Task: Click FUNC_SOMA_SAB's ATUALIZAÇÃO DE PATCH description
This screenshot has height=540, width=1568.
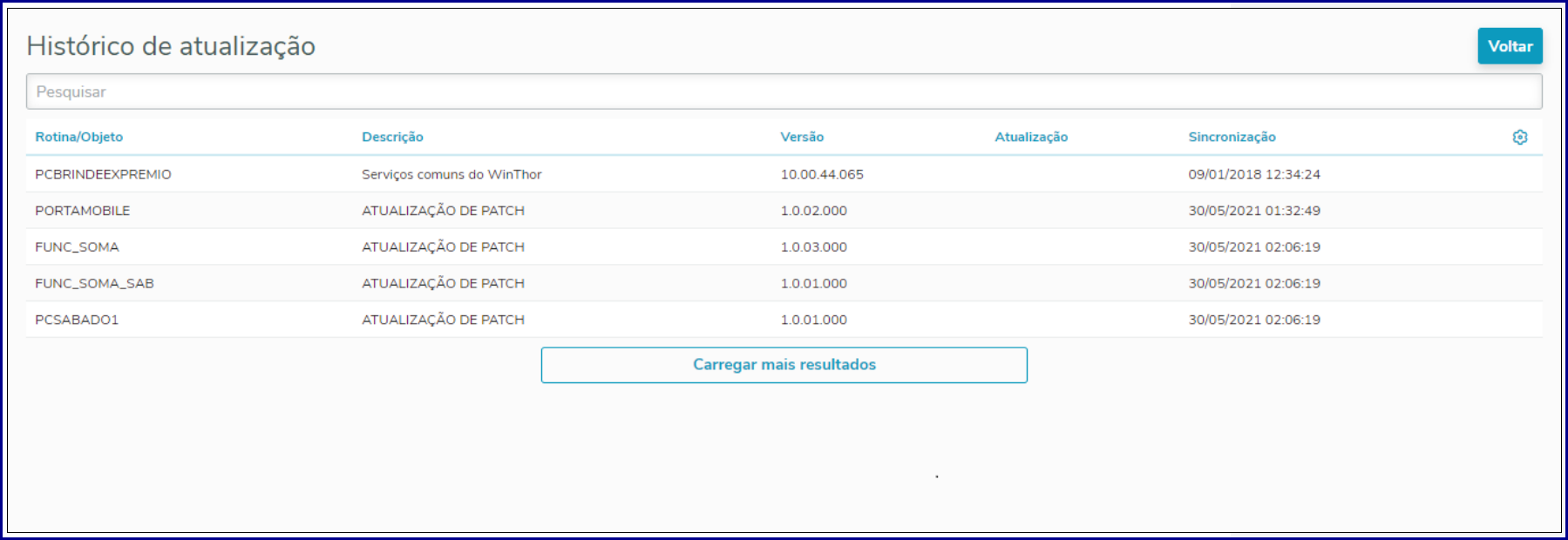Action: 443,284
